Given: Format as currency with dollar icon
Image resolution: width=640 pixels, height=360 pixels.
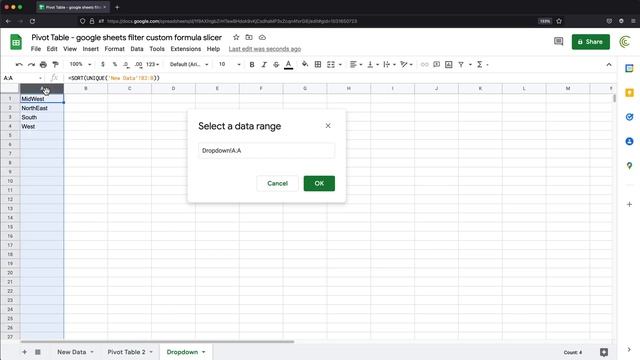Looking at the screenshot, I should 103,64.
